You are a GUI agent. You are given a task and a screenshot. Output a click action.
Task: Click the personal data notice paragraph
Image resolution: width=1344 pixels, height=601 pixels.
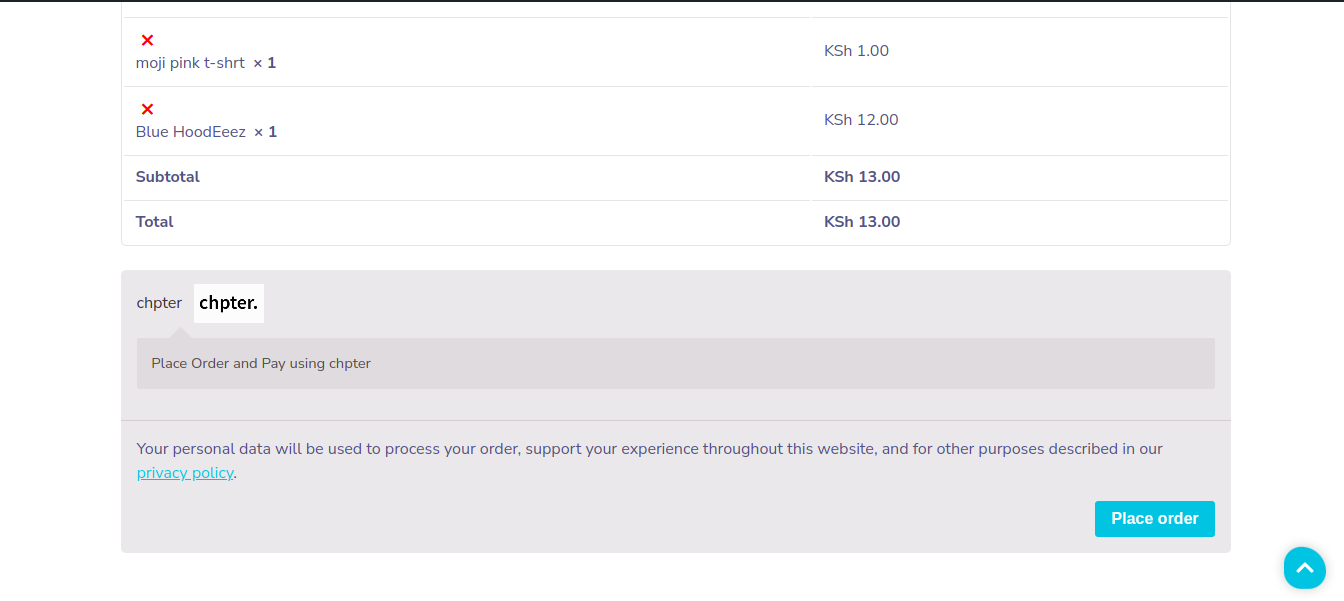650,461
